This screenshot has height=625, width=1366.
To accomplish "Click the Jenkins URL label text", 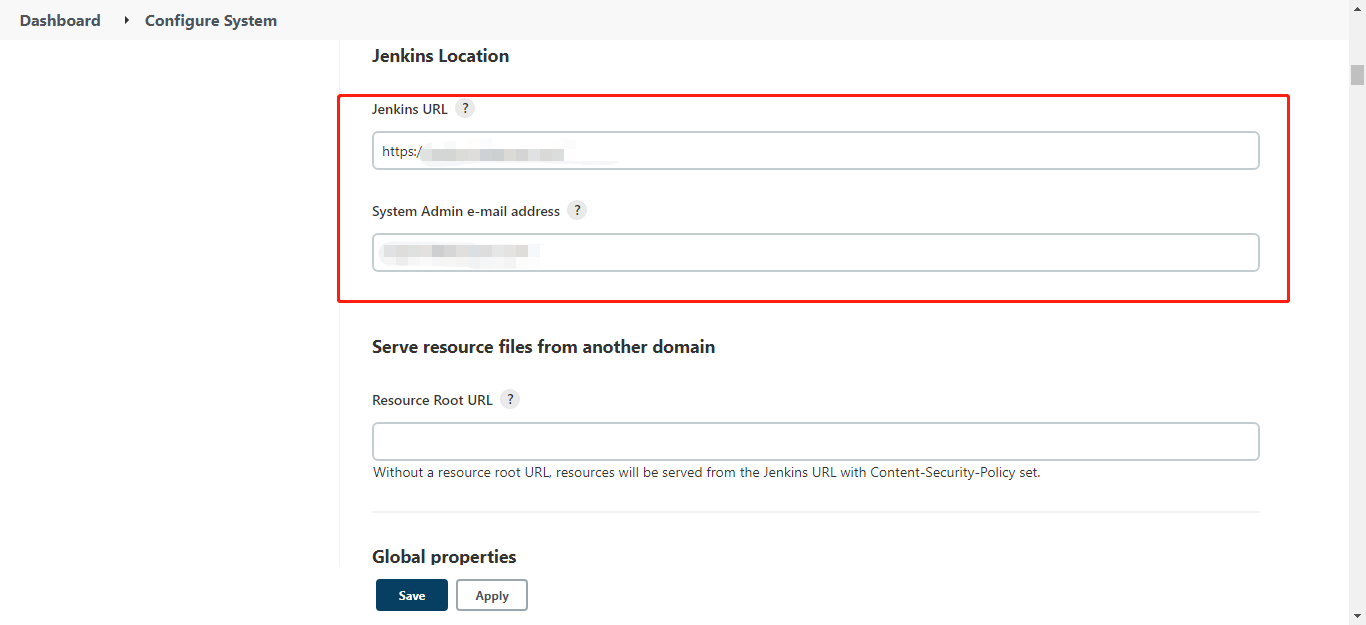I will 410,109.
